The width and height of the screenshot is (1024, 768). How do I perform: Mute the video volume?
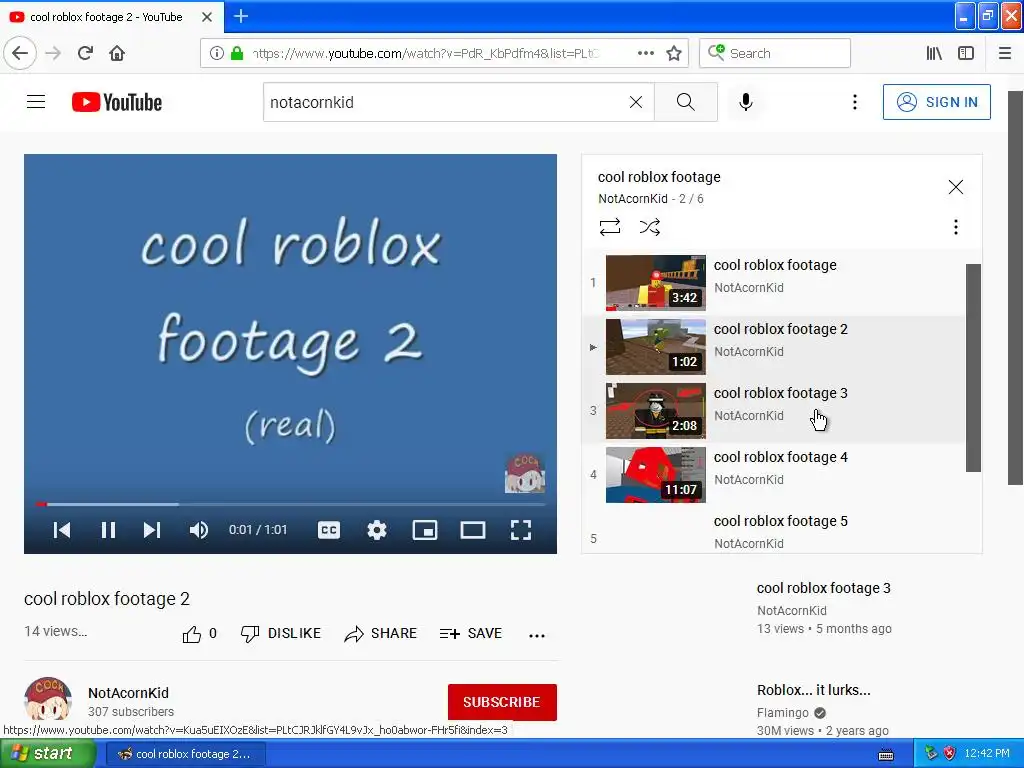(x=199, y=530)
